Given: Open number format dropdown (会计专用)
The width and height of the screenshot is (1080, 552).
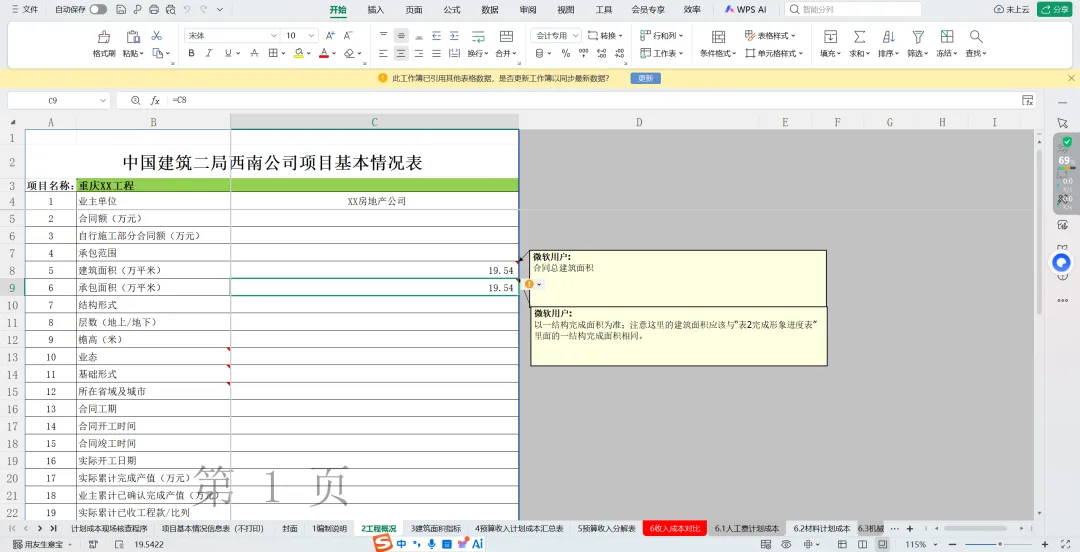Looking at the screenshot, I should [x=574, y=36].
